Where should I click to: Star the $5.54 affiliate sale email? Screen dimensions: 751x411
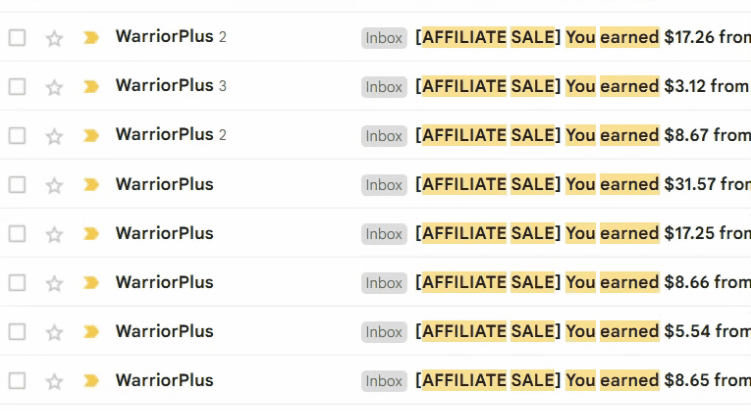coord(54,332)
